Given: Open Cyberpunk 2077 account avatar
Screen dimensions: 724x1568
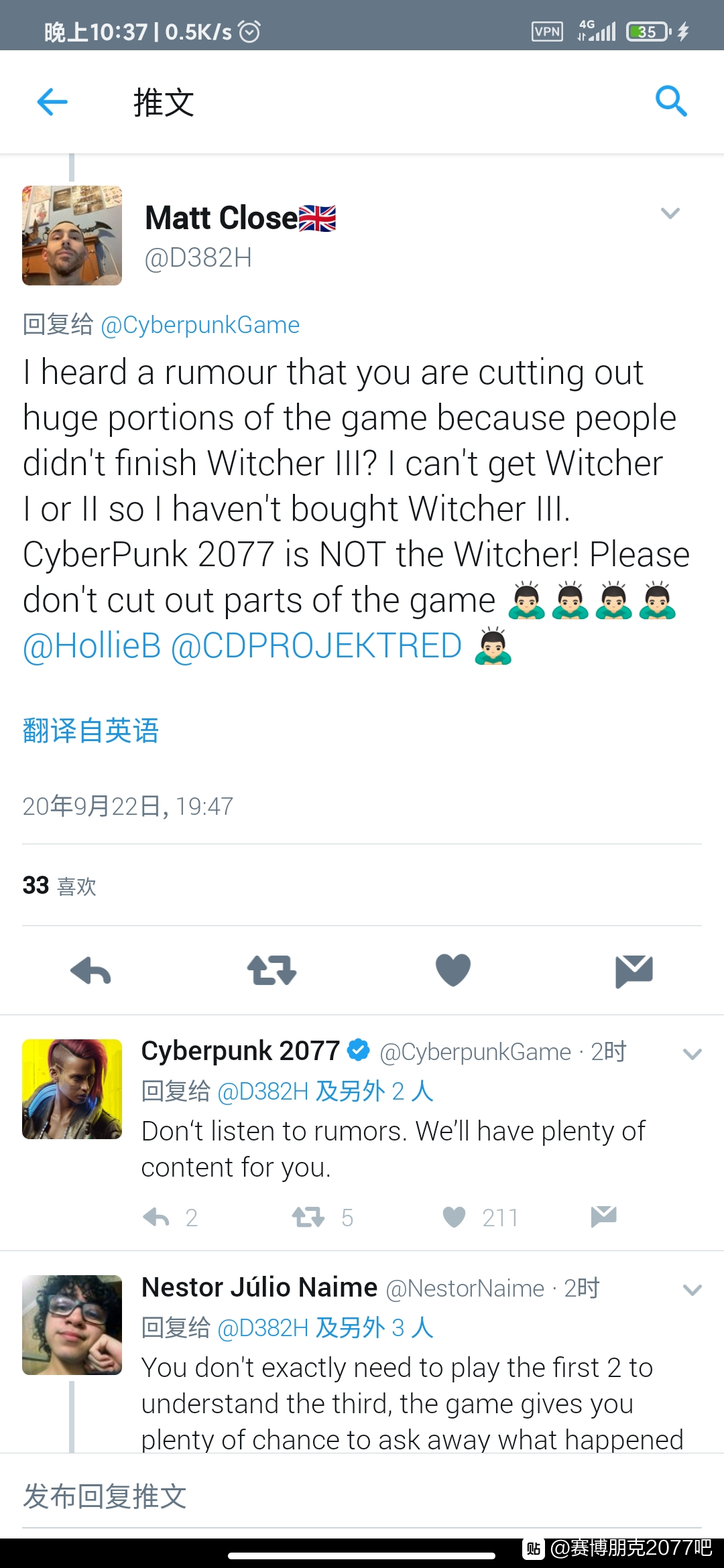Looking at the screenshot, I should point(72,1089).
